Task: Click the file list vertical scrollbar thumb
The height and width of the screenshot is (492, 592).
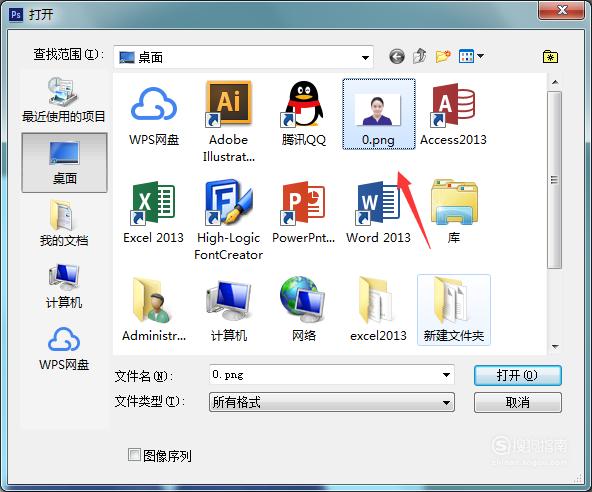Action: 554,180
